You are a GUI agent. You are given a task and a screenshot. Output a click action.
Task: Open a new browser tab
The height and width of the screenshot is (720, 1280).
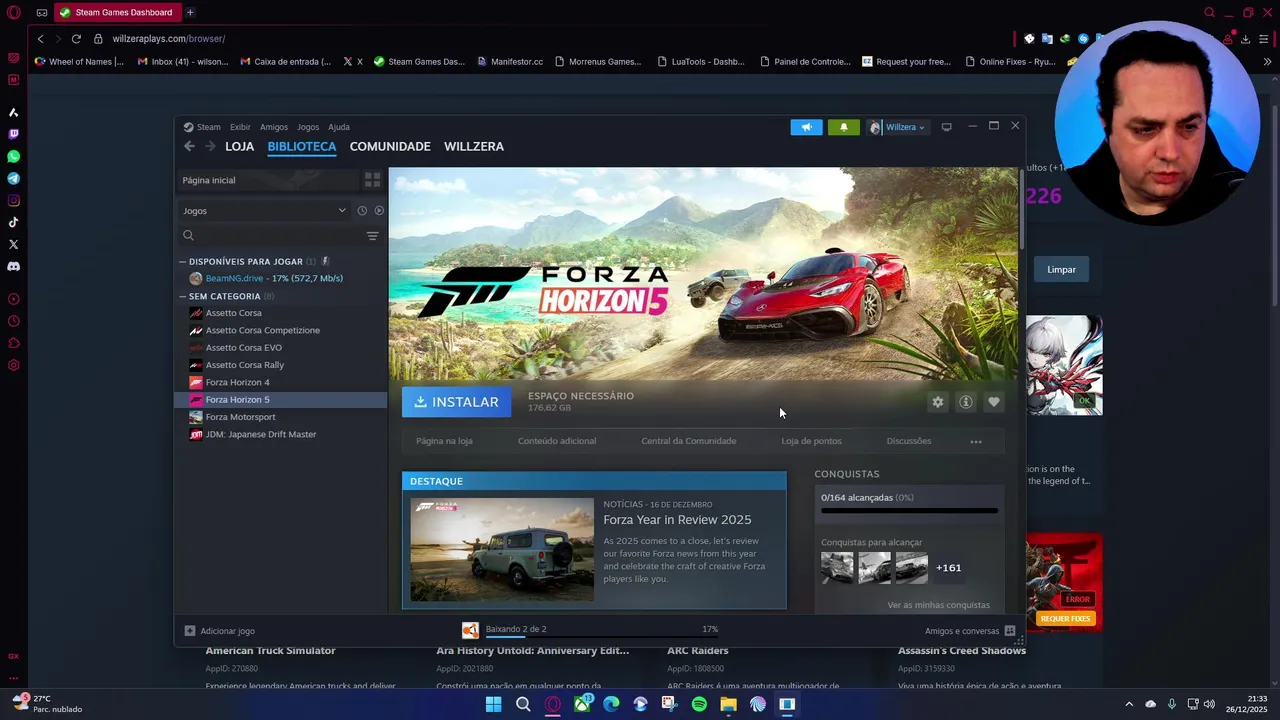(x=190, y=12)
